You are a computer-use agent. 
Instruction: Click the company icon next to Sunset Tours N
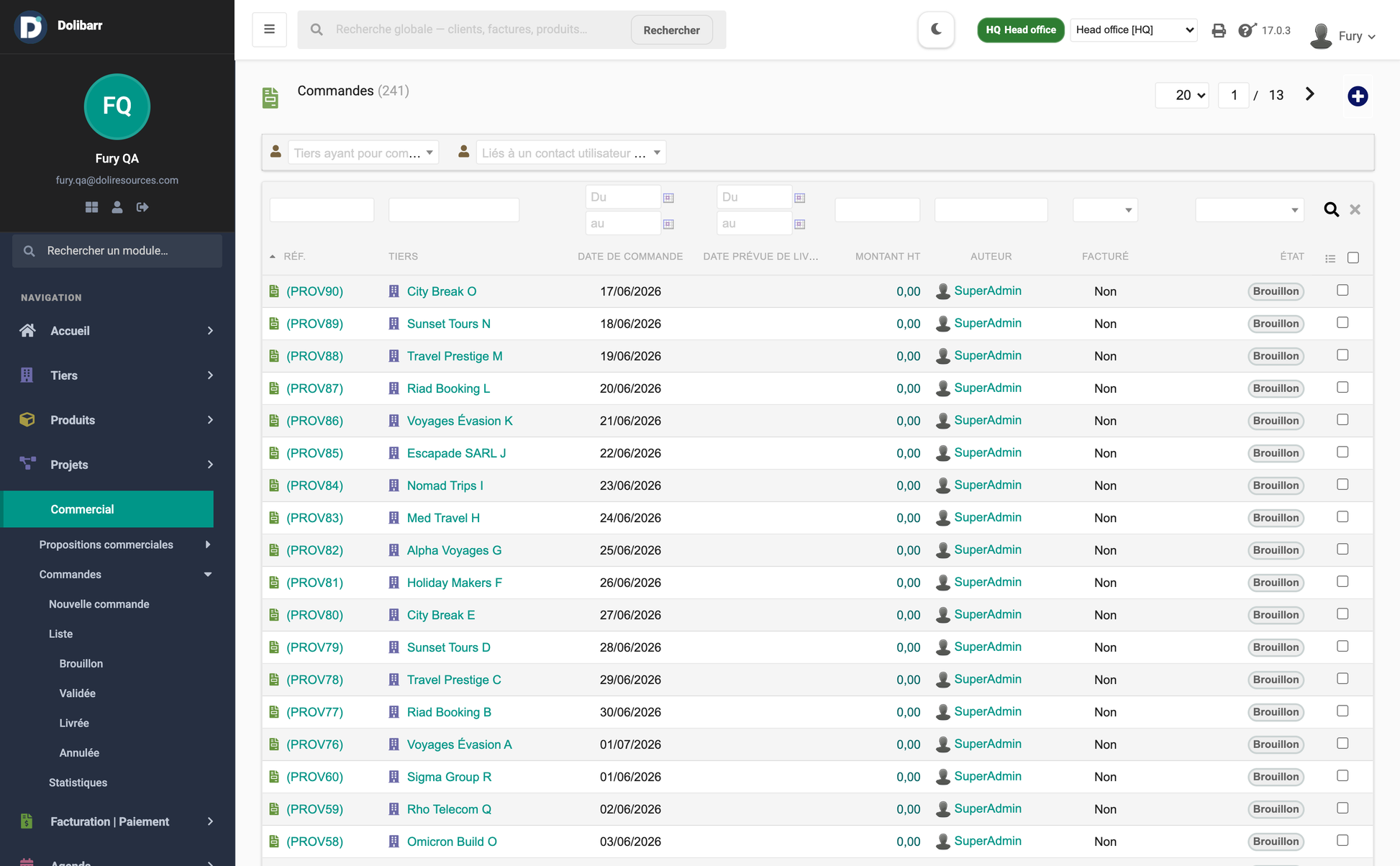tap(394, 324)
